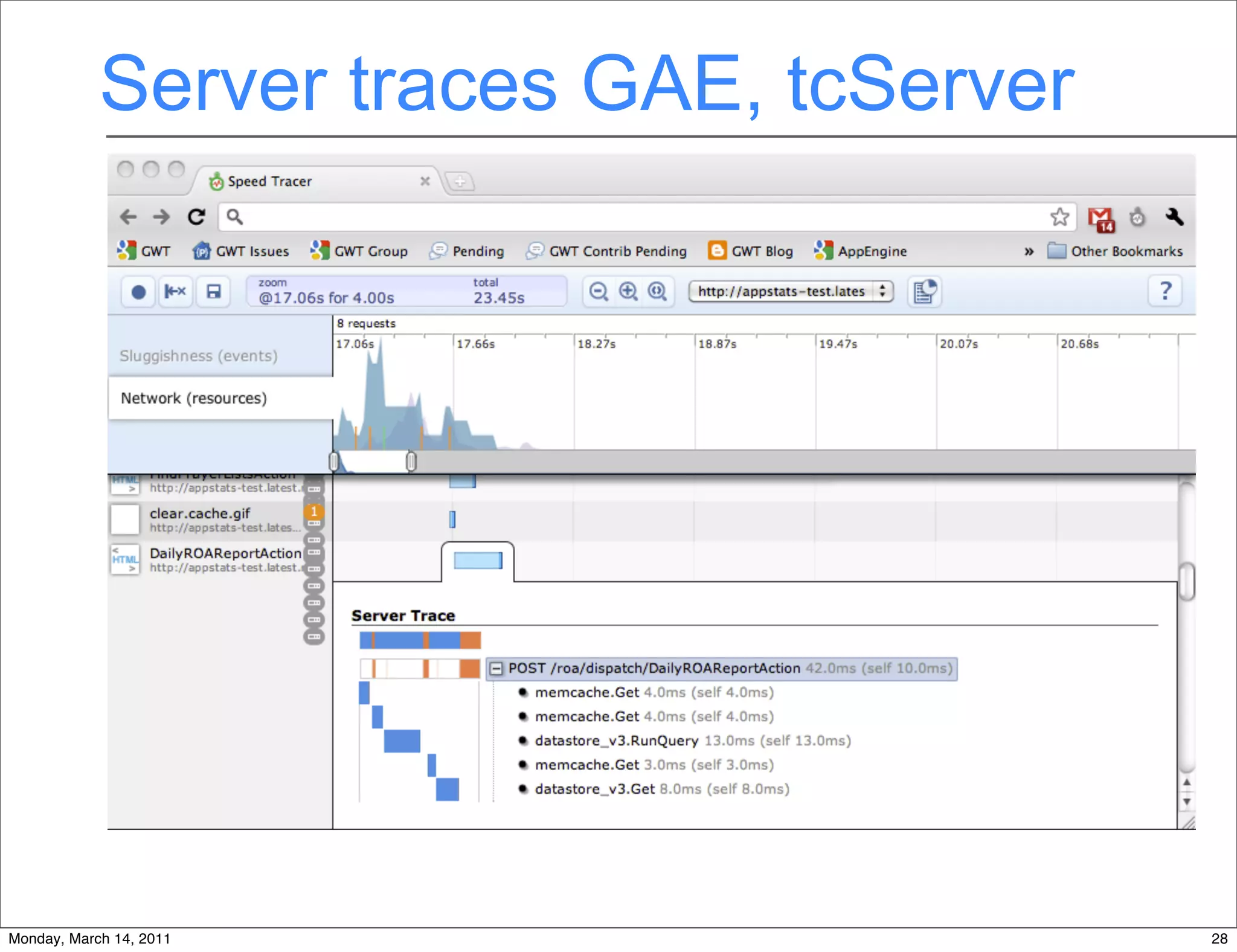Select the DailyROAReportAction resource row
Image resolution: width=1237 pixels, height=952 pixels.
click(x=220, y=560)
